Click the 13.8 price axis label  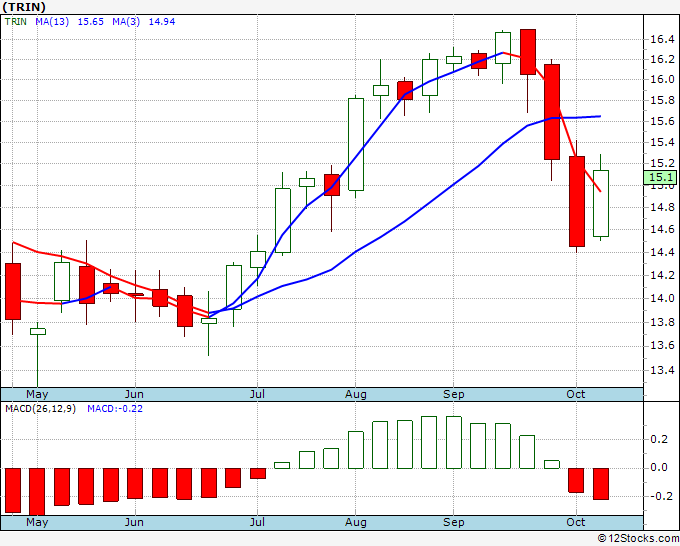[x=662, y=322]
